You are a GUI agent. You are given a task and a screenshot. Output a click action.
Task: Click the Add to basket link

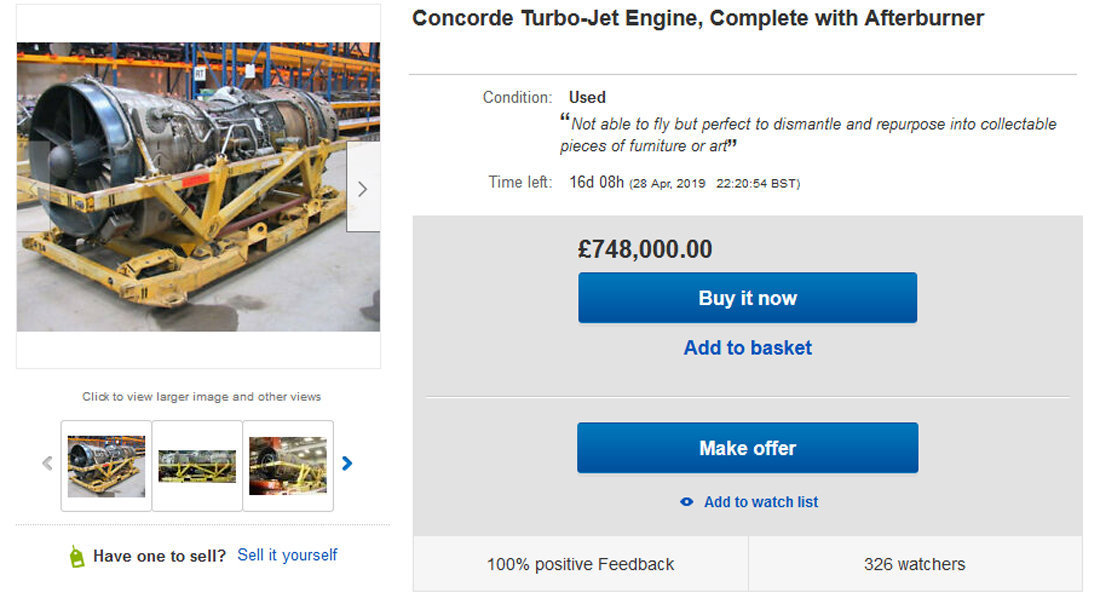(747, 348)
